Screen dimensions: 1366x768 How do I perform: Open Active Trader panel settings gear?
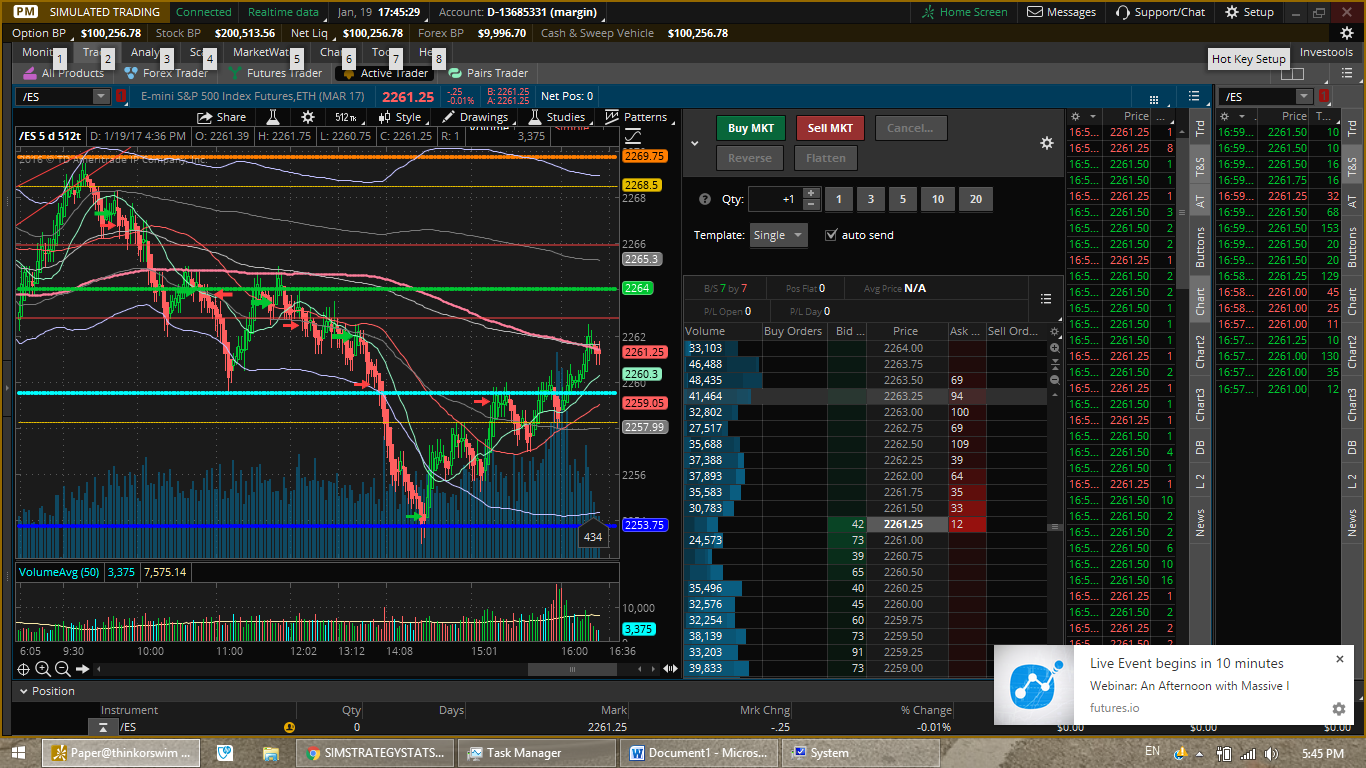tap(1047, 143)
